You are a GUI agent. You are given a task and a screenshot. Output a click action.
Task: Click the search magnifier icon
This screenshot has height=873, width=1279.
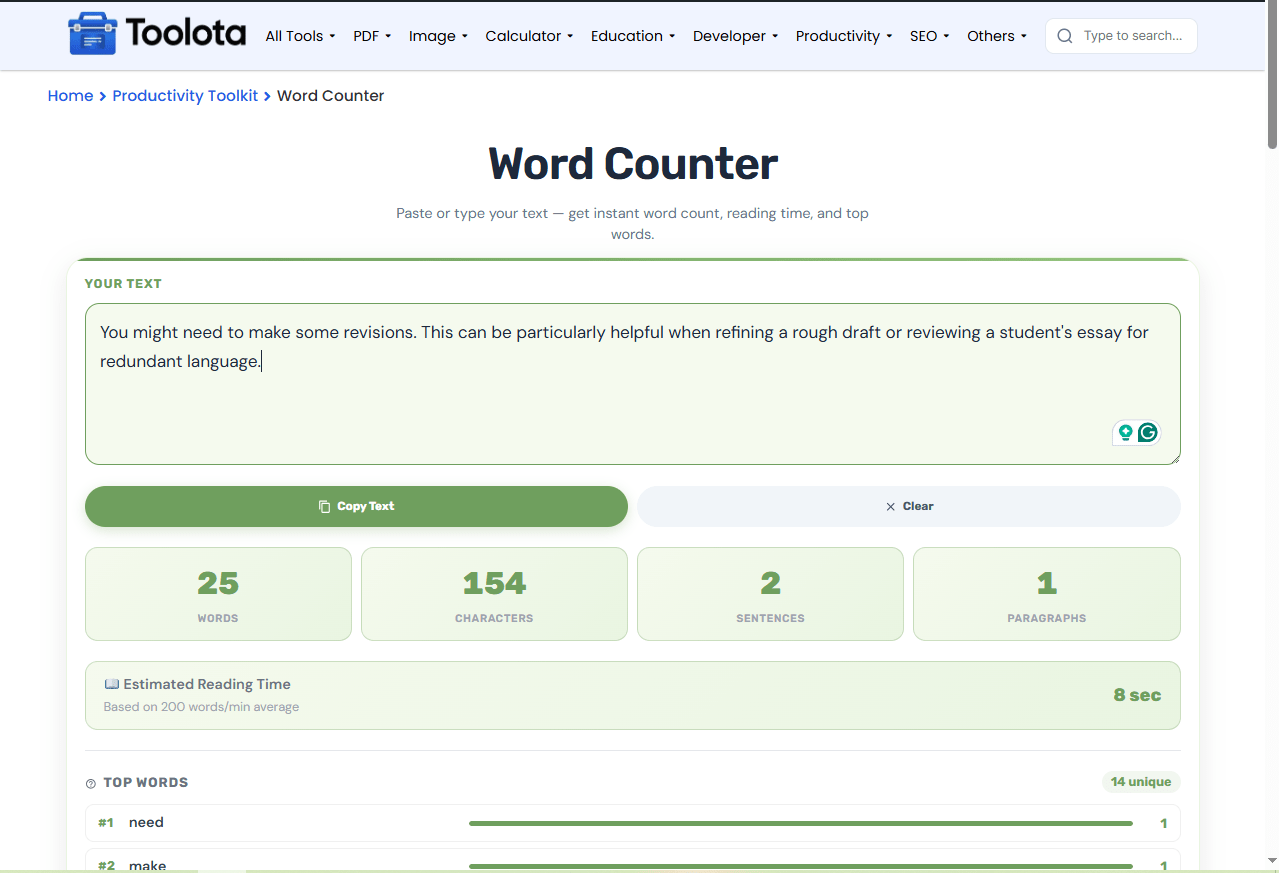click(x=1065, y=36)
